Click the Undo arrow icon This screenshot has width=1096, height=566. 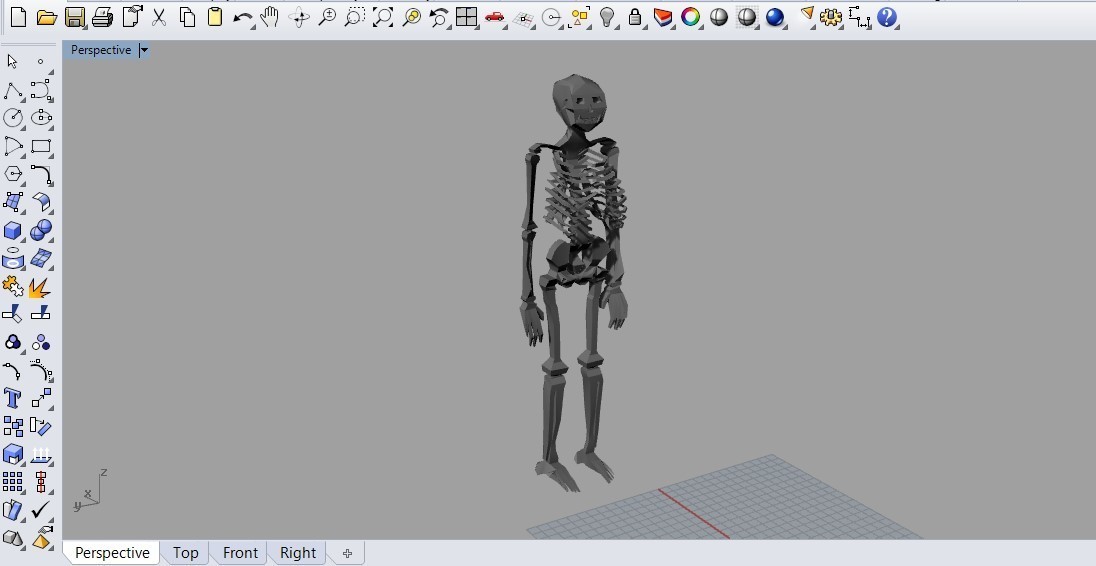point(242,17)
